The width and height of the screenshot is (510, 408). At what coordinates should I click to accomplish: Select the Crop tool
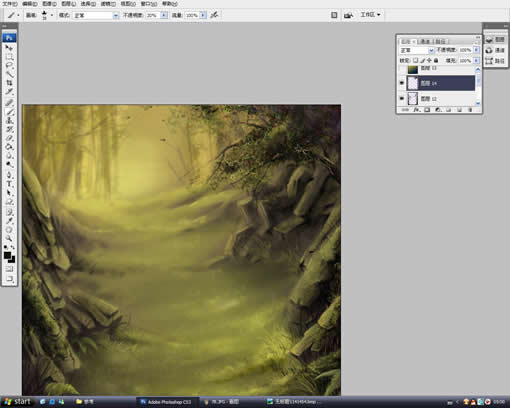click(9, 83)
